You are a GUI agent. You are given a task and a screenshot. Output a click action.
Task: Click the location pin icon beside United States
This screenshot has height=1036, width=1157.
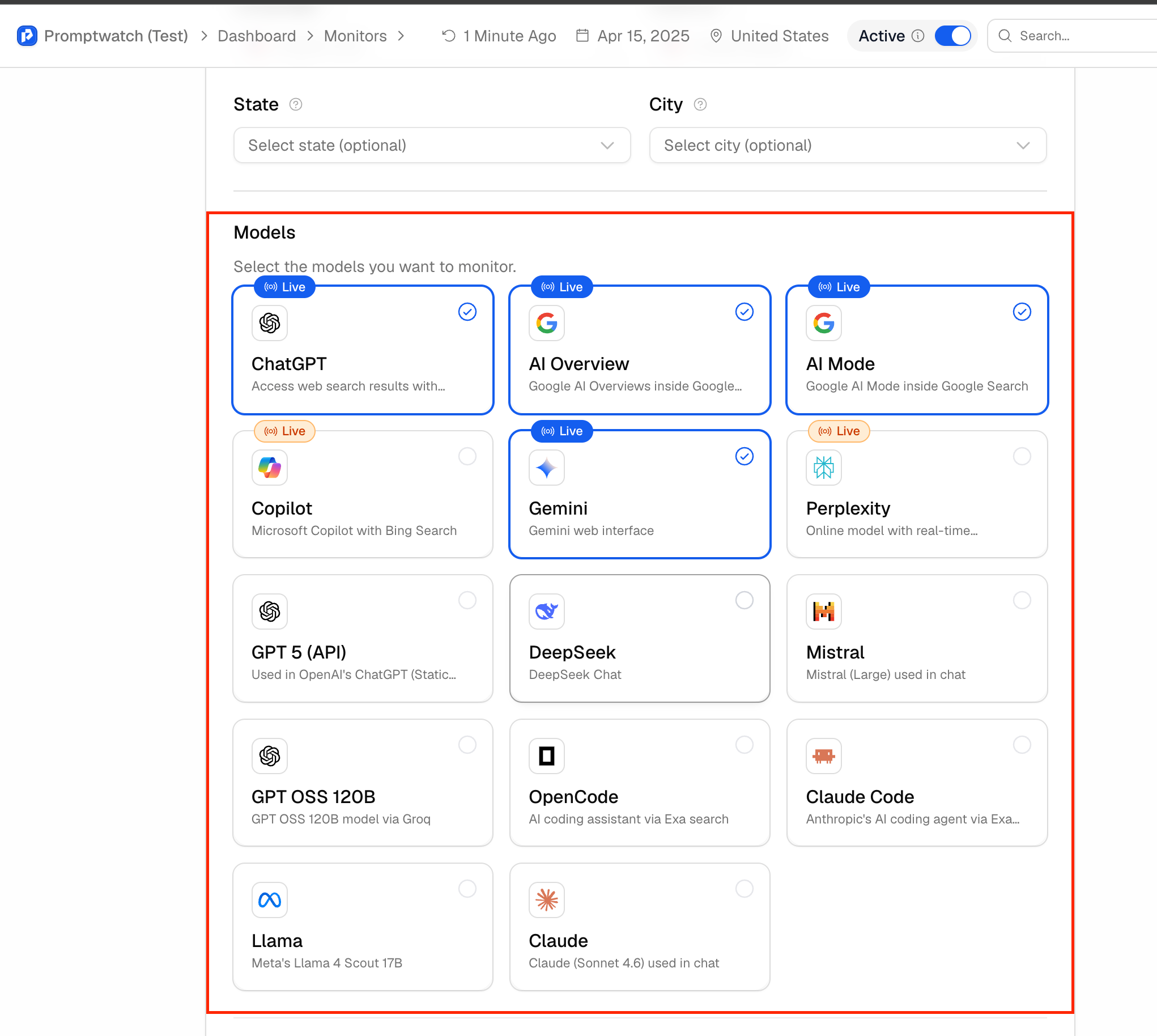click(x=717, y=36)
